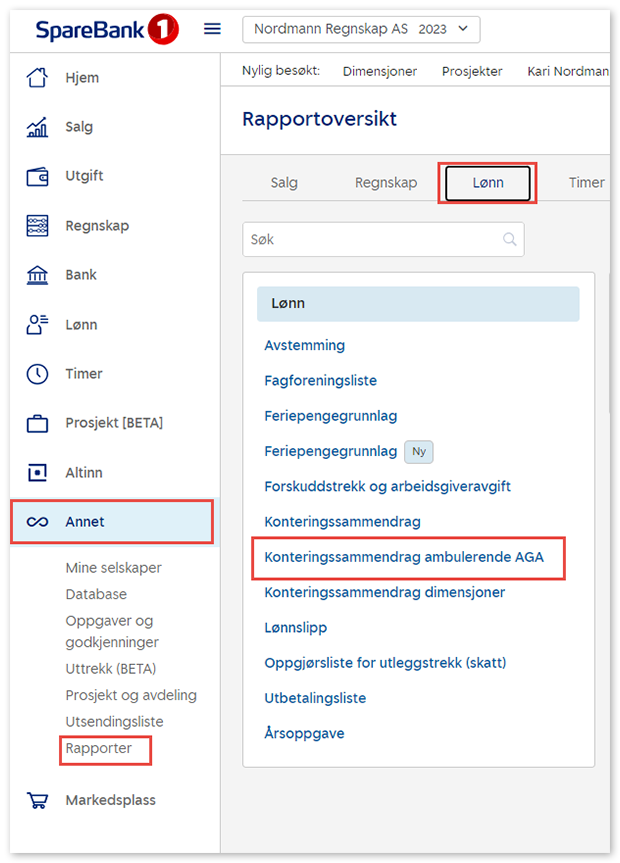Select the Regnskap abacus icon in sidebar
Image resolution: width=620 pixels, height=863 pixels.
click(37, 226)
